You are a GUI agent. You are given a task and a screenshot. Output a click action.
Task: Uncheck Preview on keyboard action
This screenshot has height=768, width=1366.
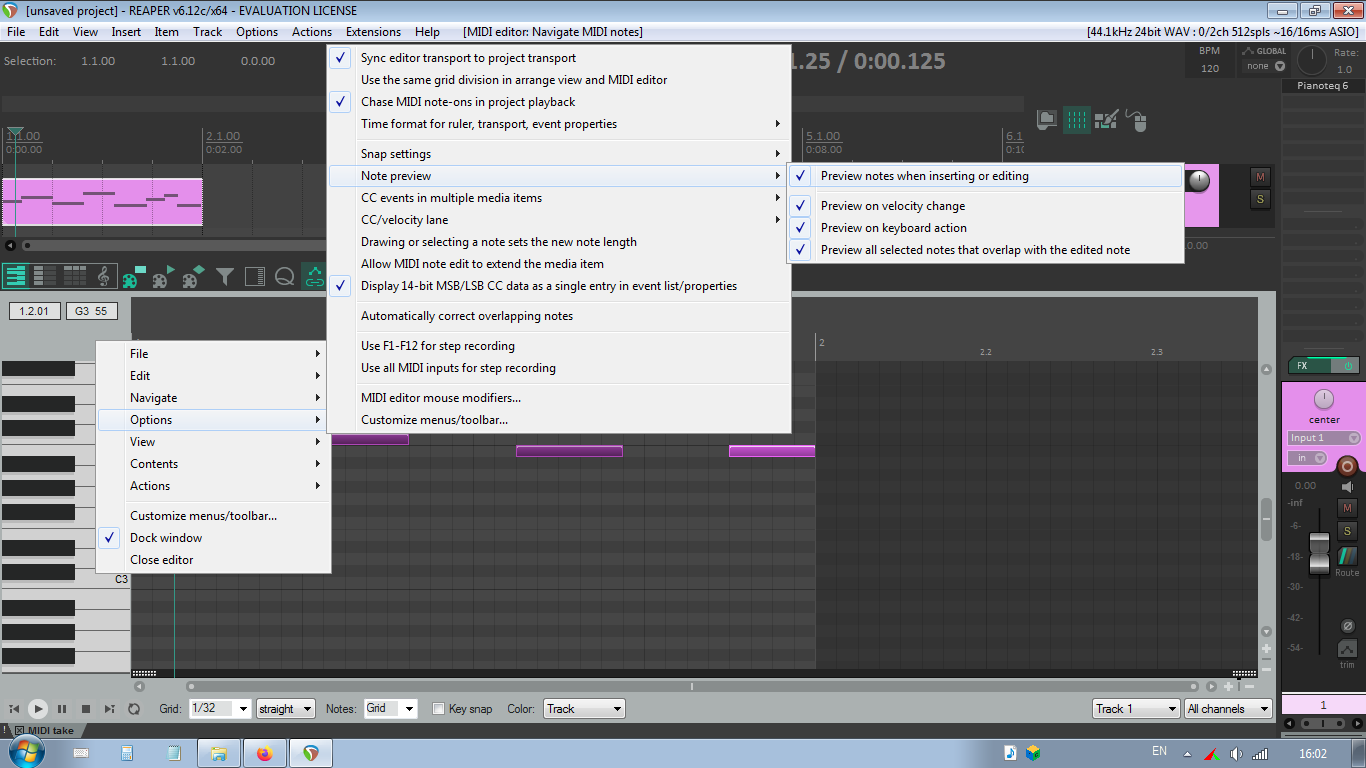(985, 228)
